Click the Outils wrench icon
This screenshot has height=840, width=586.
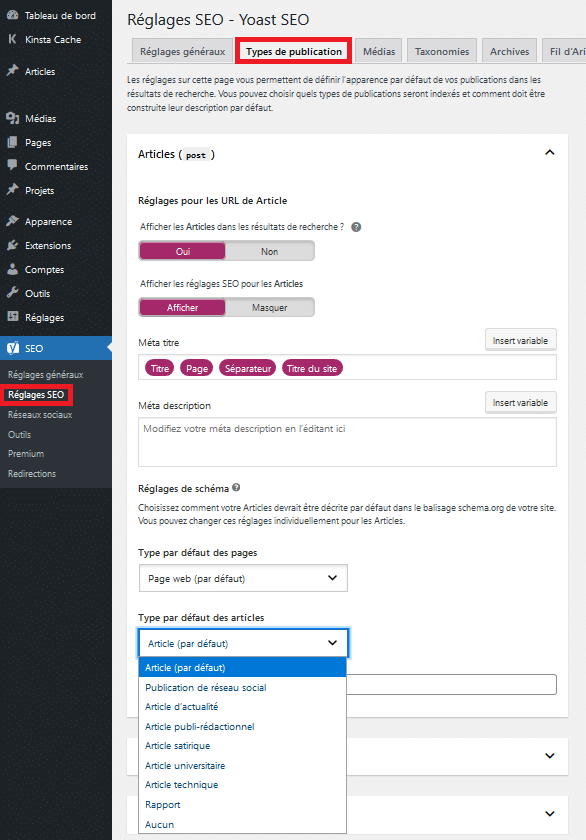click(12, 293)
